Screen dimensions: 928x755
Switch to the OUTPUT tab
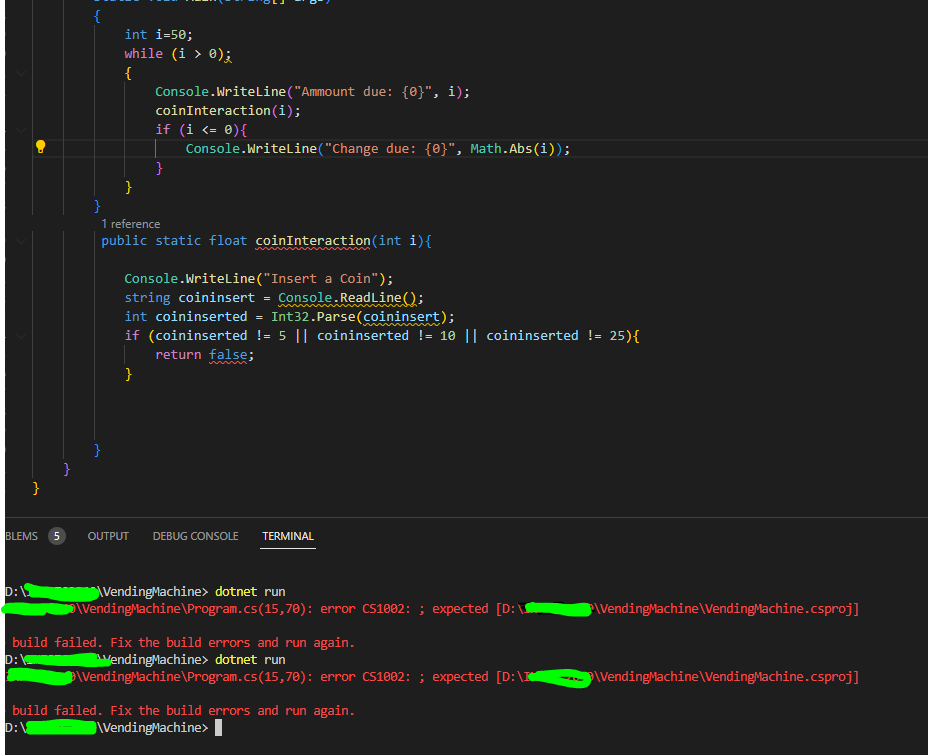[108, 536]
